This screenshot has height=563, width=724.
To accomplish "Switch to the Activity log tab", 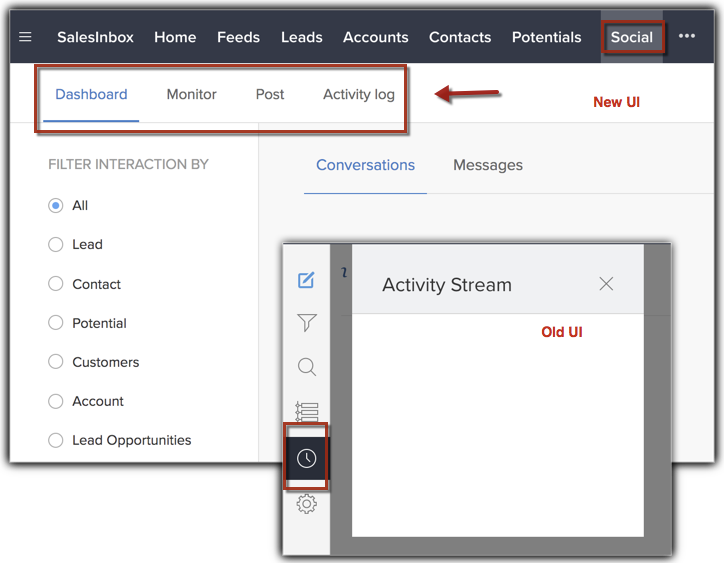I will coord(359,94).
